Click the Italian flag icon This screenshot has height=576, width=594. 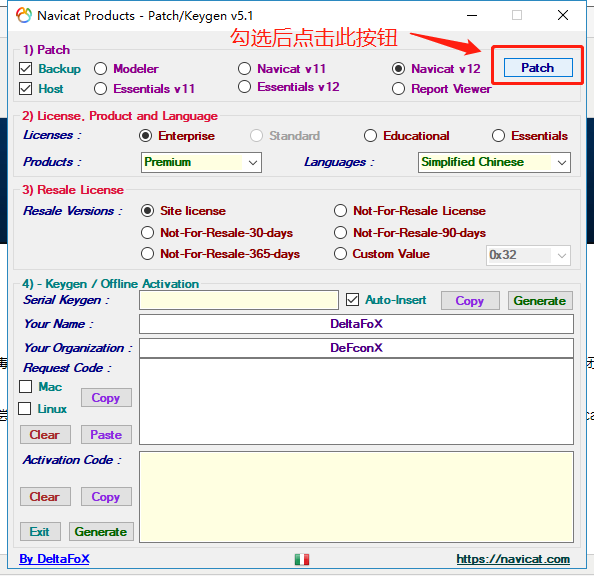(302, 559)
